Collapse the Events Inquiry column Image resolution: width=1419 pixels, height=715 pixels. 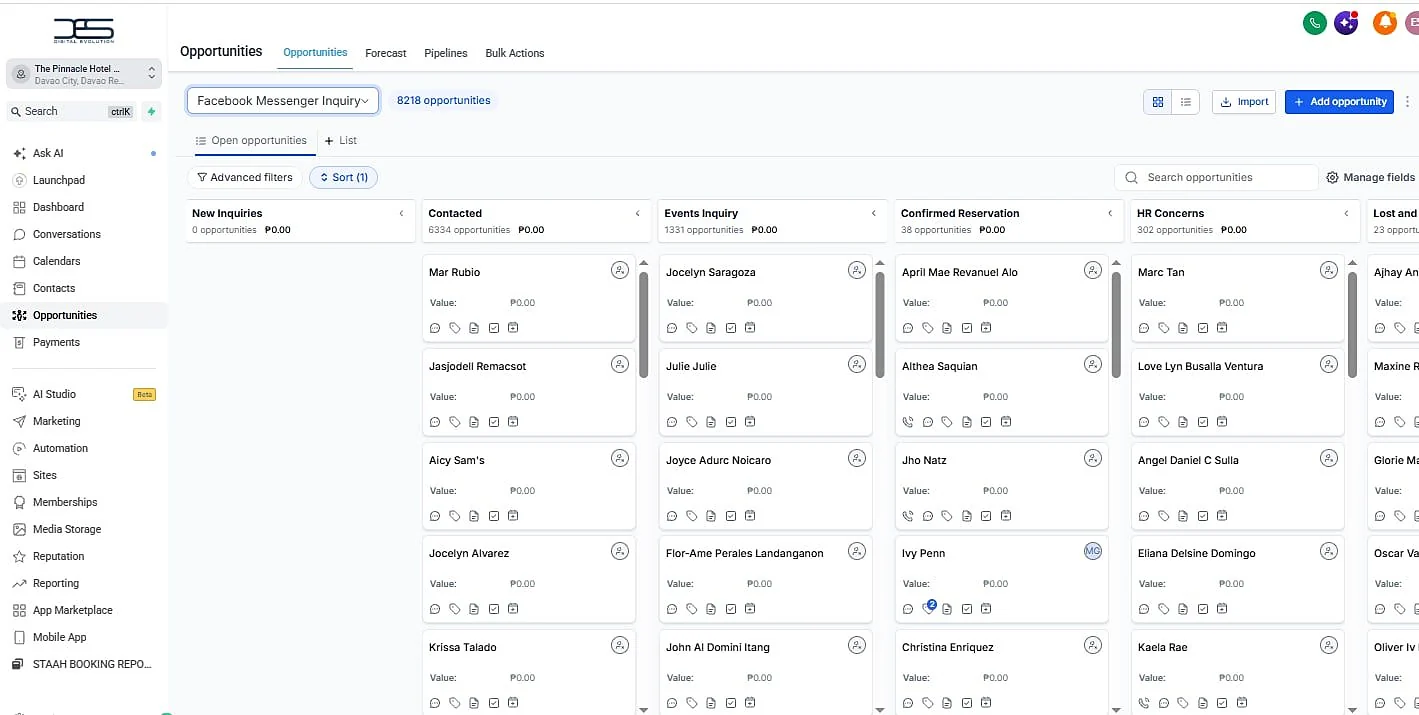pyautogui.click(x=874, y=213)
